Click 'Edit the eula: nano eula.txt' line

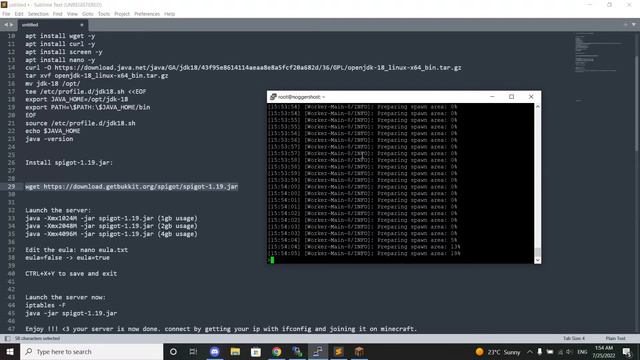(x=76, y=250)
